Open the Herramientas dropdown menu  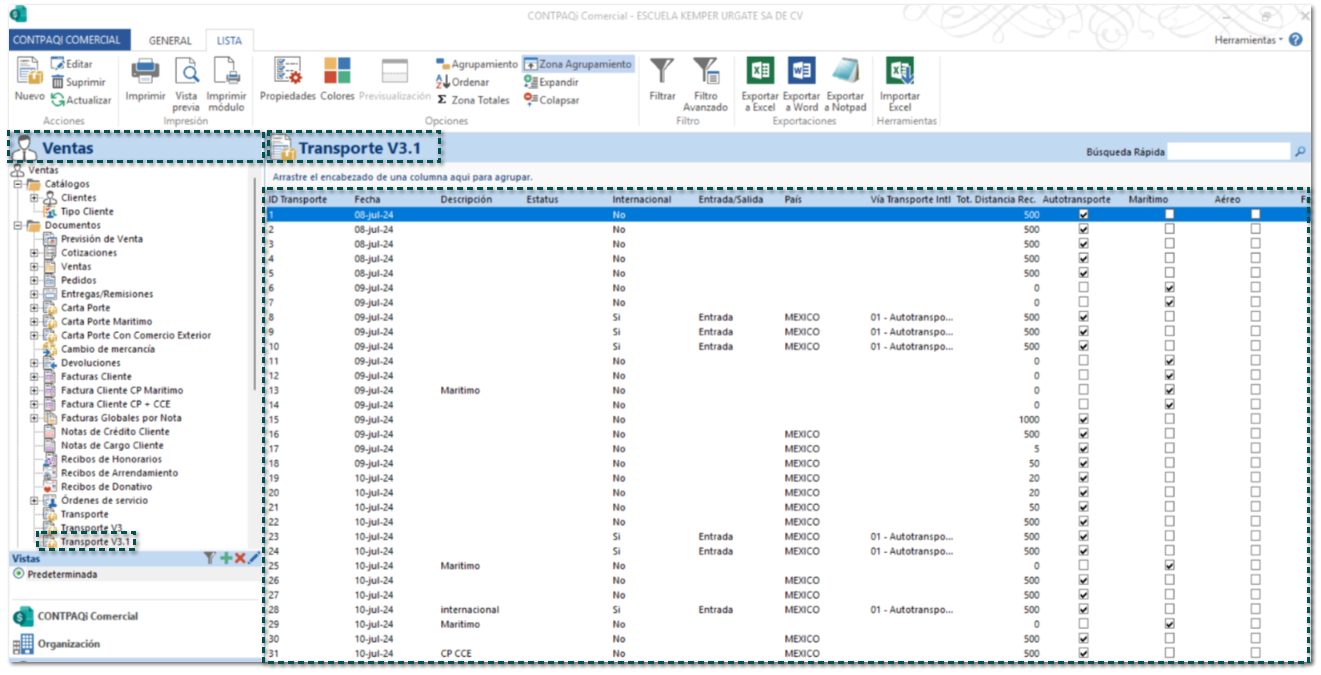pos(1248,40)
